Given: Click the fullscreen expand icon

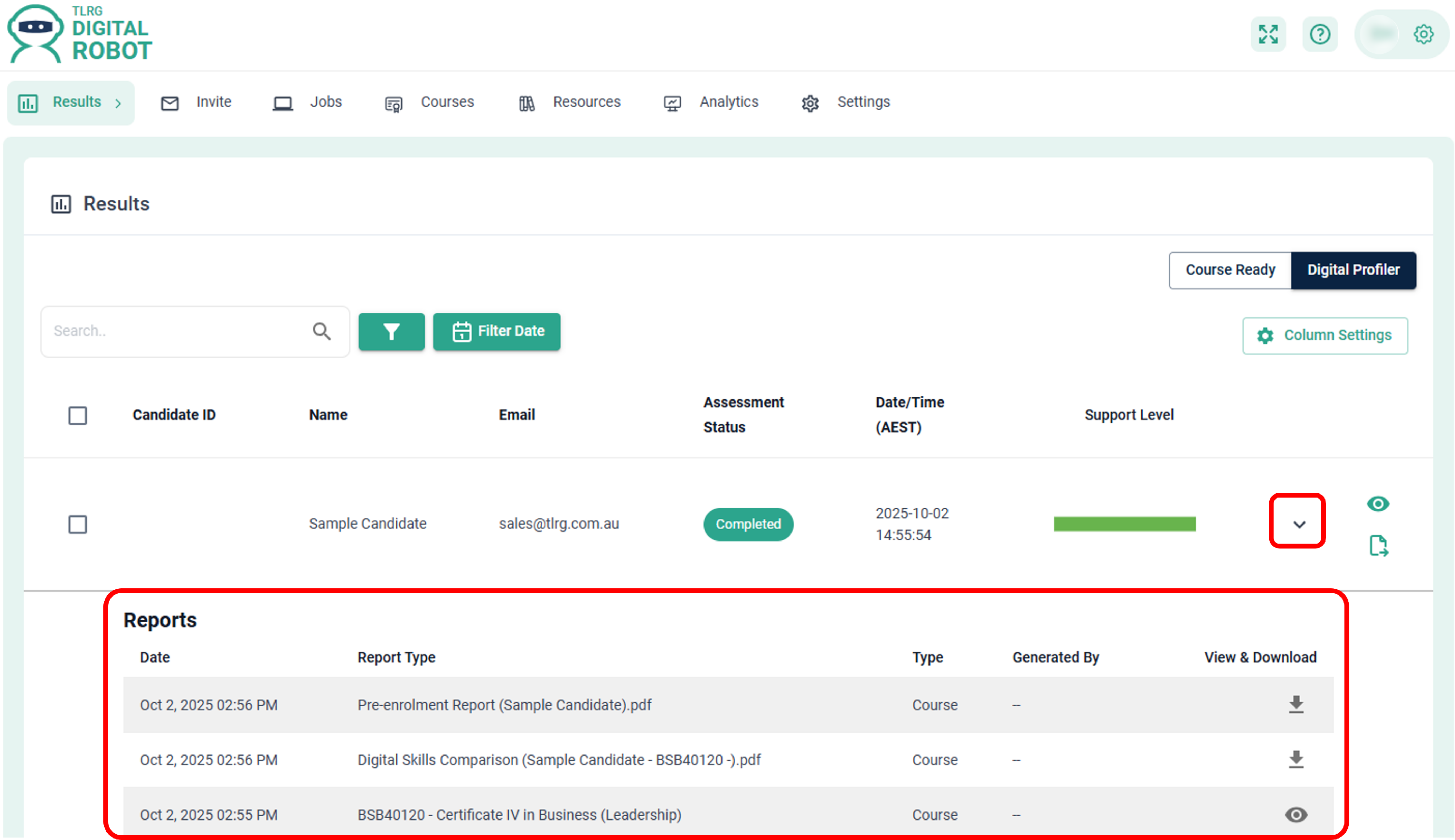Looking at the screenshot, I should coord(1267,34).
